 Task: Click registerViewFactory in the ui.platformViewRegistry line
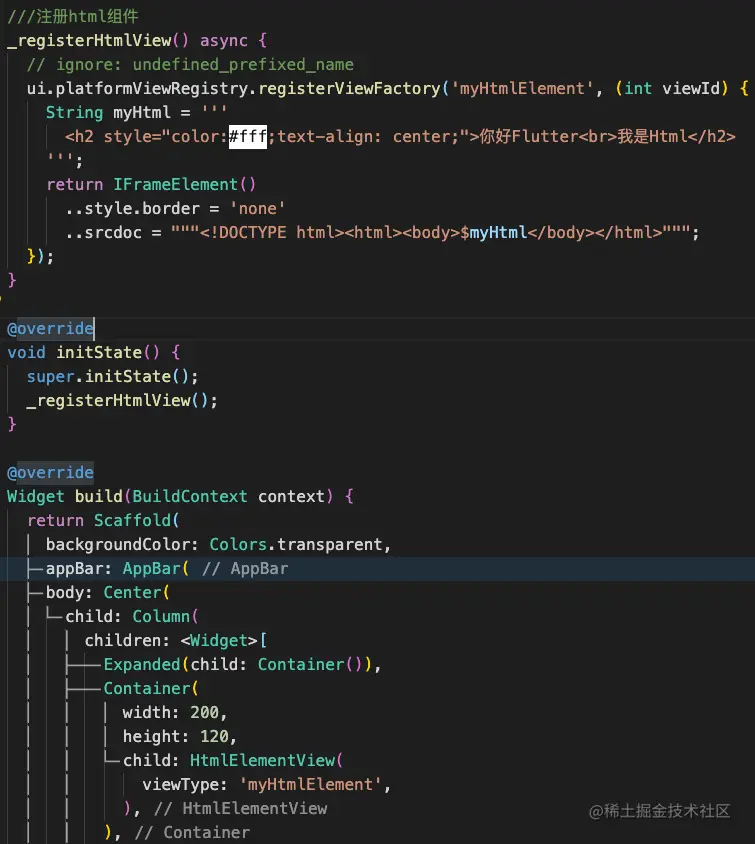coord(349,88)
